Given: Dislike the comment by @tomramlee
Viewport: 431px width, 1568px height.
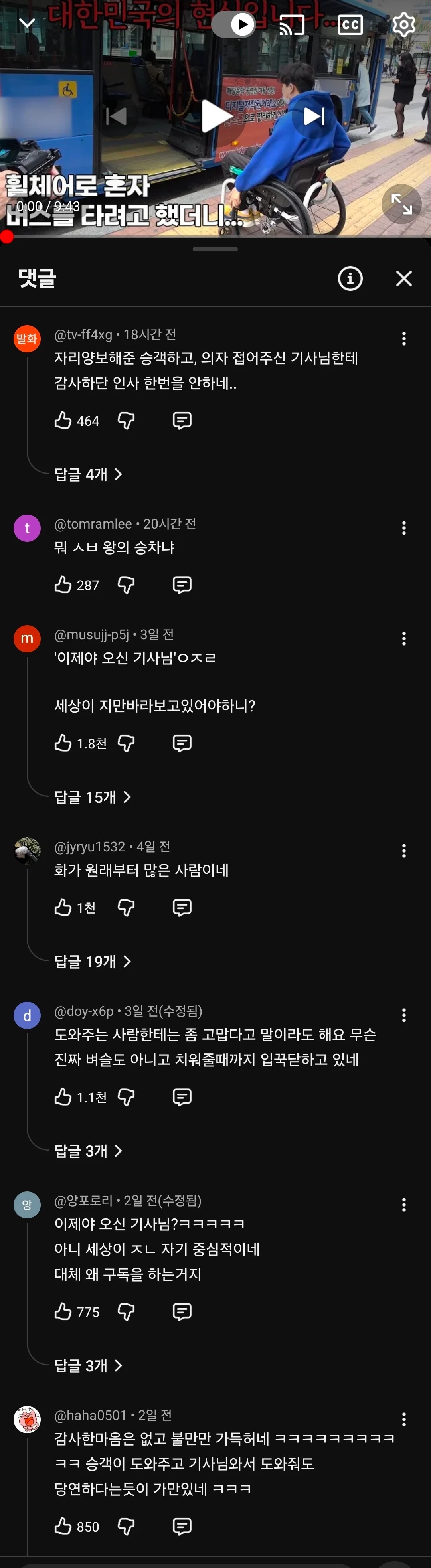Looking at the screenshot, I should (126, 585).
